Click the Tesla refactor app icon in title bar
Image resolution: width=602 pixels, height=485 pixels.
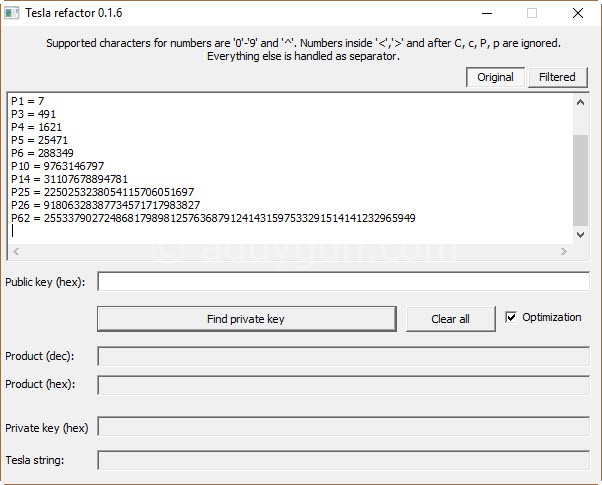[11, 13]
